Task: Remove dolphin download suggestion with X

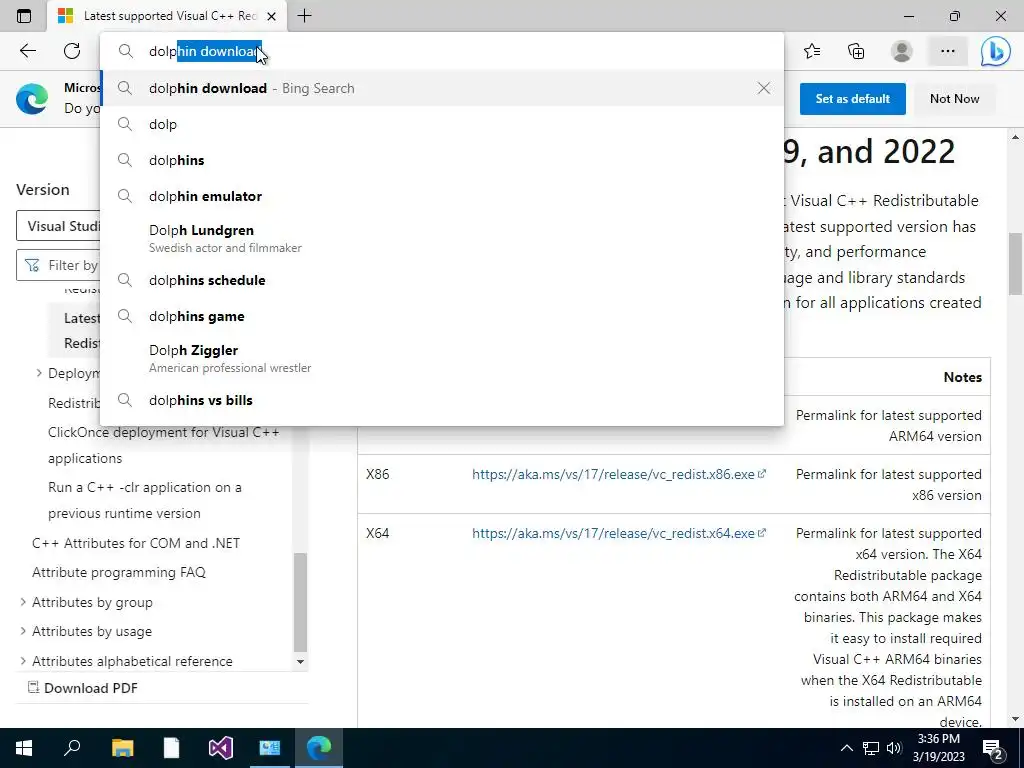Action: pos(763,88)
